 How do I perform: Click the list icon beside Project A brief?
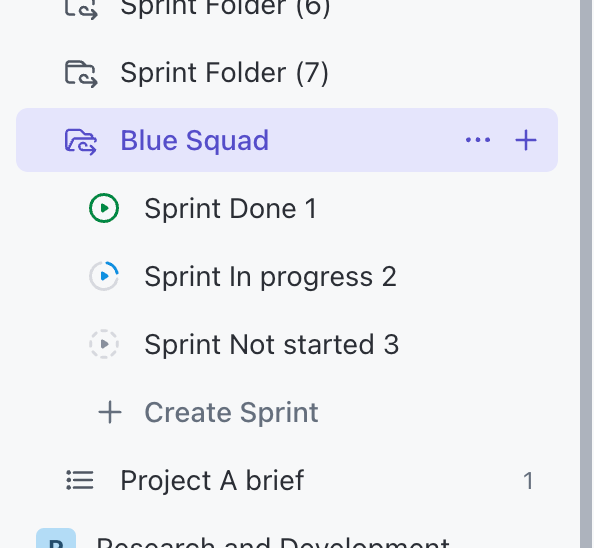(80, 480)
